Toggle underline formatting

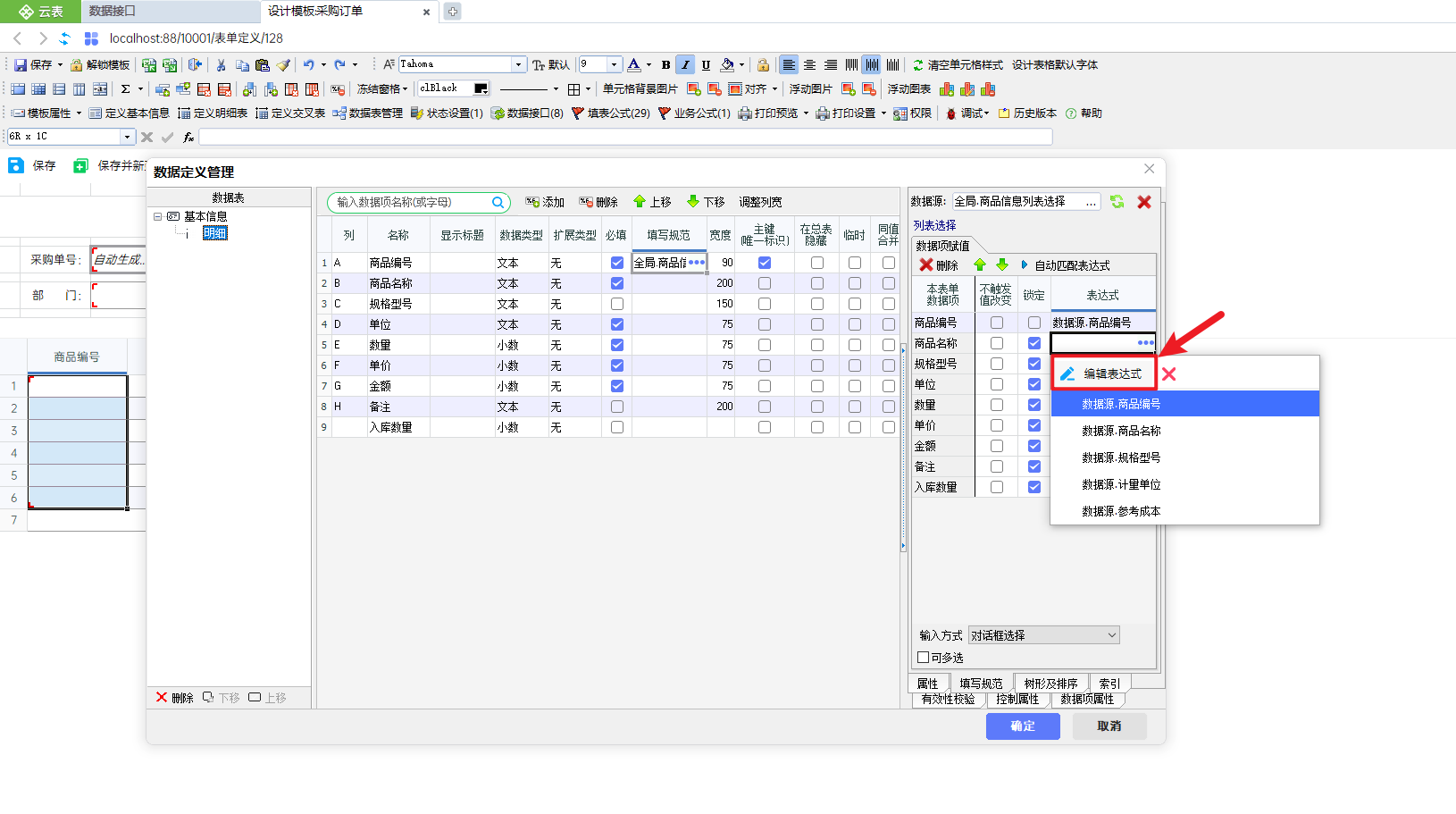706,65
